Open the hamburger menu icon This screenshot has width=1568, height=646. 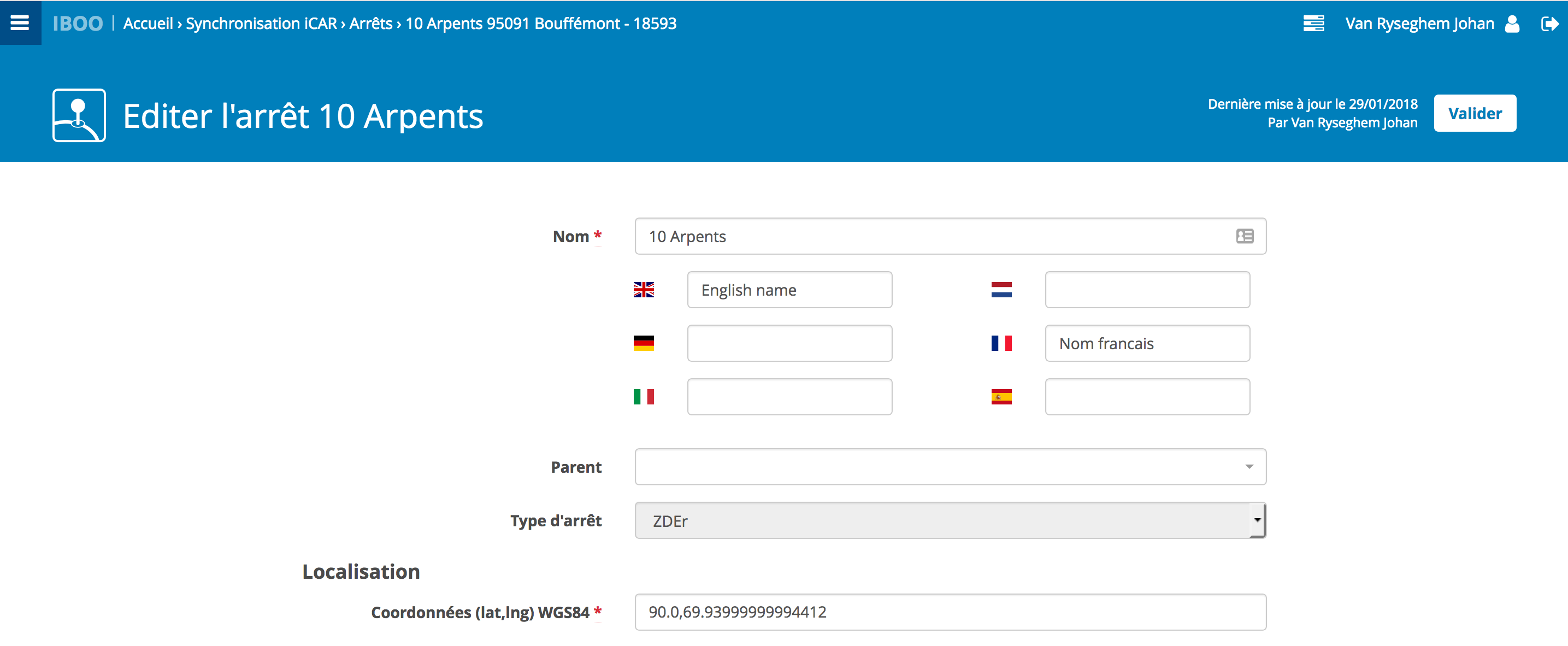(20, 22)
